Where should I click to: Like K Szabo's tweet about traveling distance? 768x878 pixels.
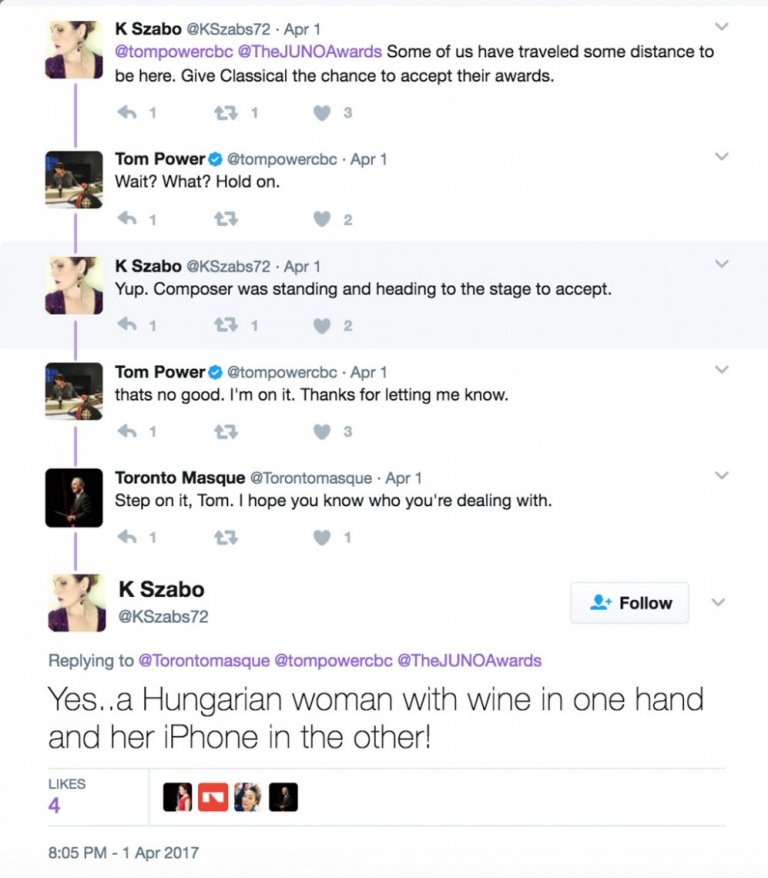[322, 113]
